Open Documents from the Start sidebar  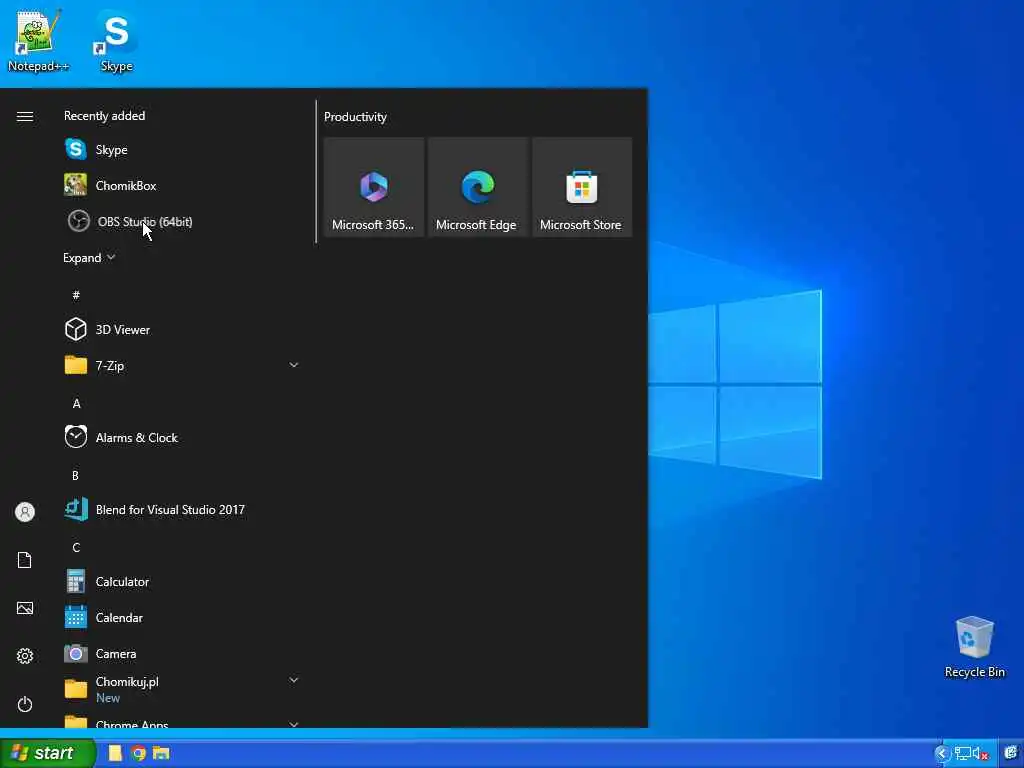click(x=25, y=560)
